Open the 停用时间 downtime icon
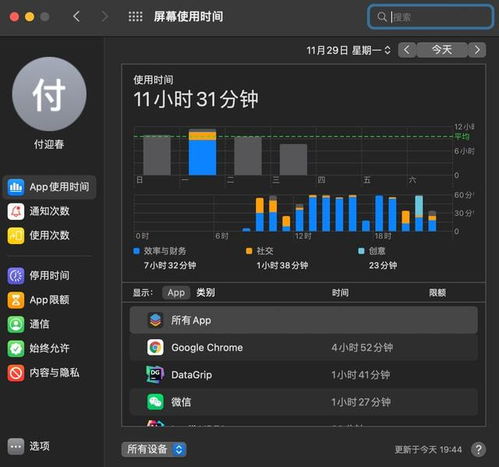 pos(16,276)
